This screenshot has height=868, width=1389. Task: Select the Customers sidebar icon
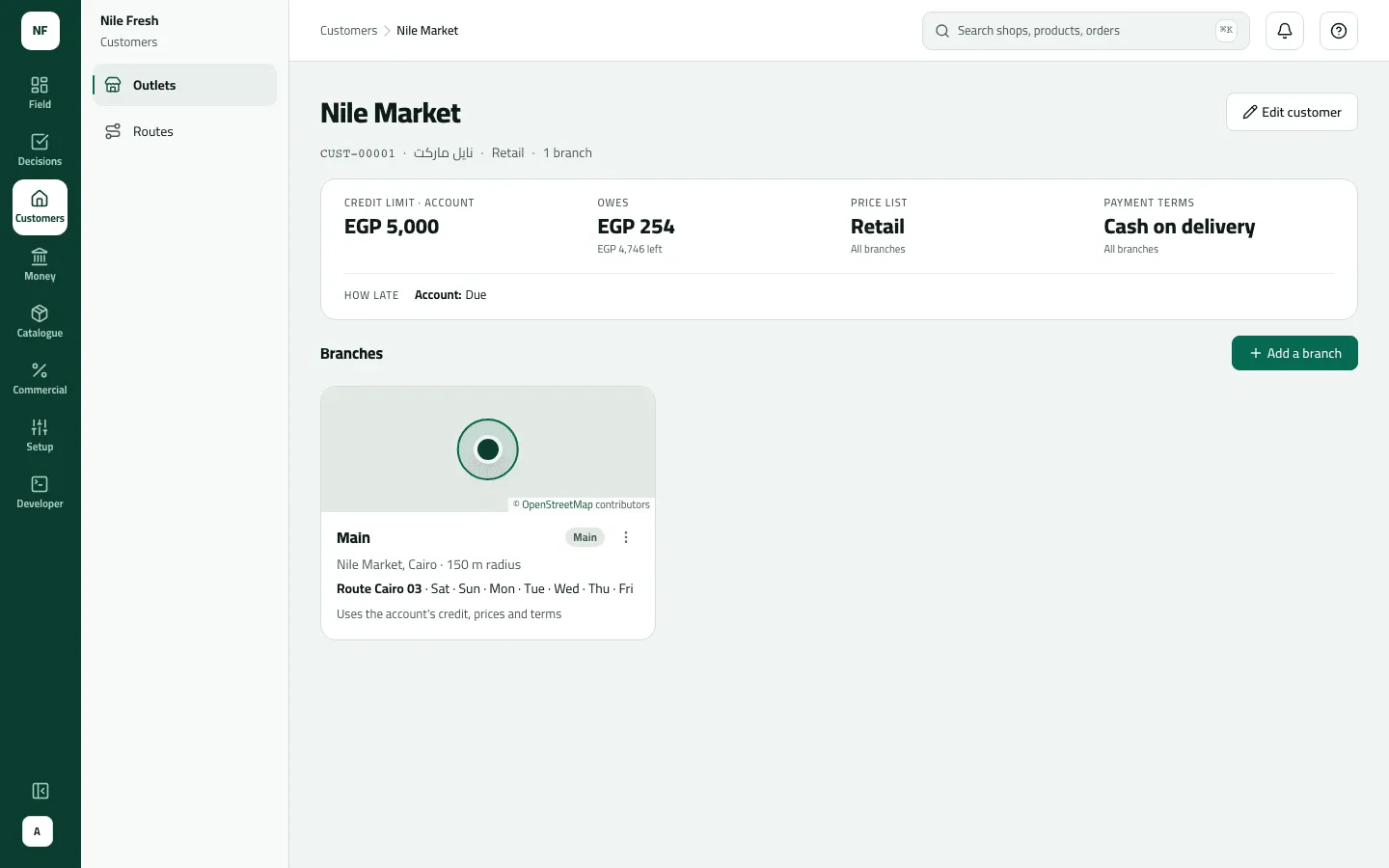pyautogui.click(x=40, y=207)
